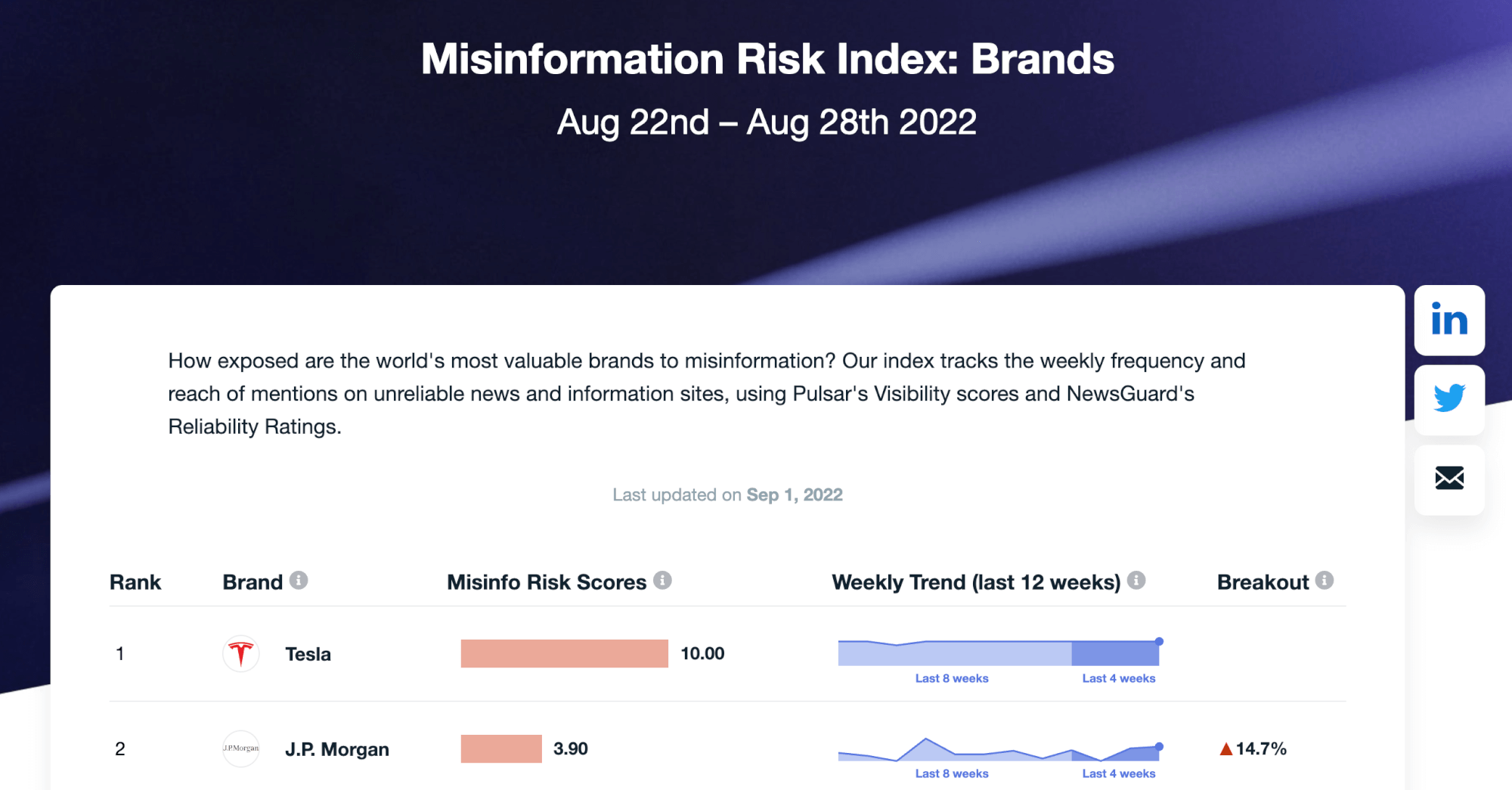
Task: Click the J.P. Morgan brand logo
Action: (241, 748)
